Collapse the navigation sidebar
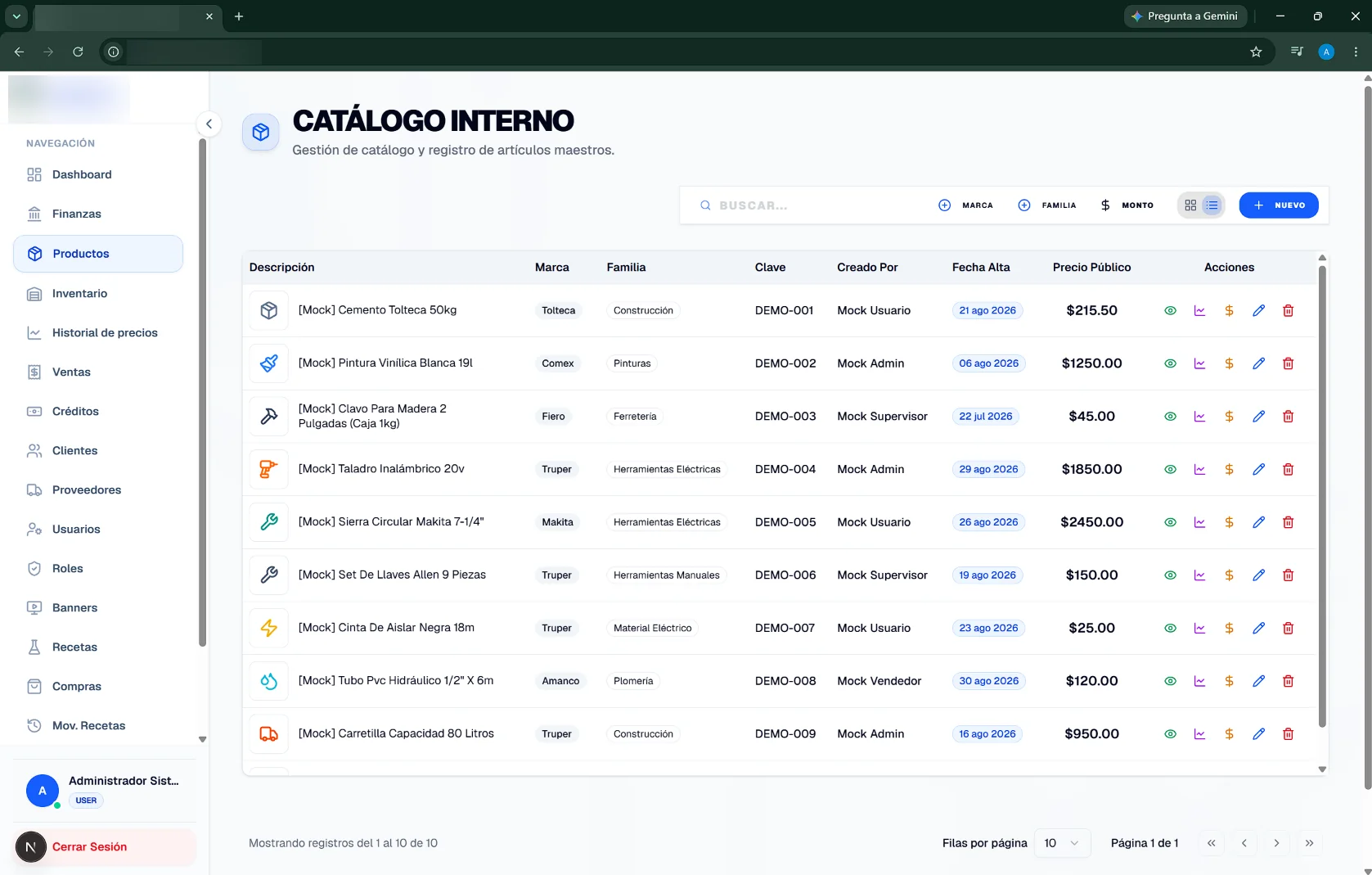Viewport: 1372px width, 875px height. click(209, 124)
